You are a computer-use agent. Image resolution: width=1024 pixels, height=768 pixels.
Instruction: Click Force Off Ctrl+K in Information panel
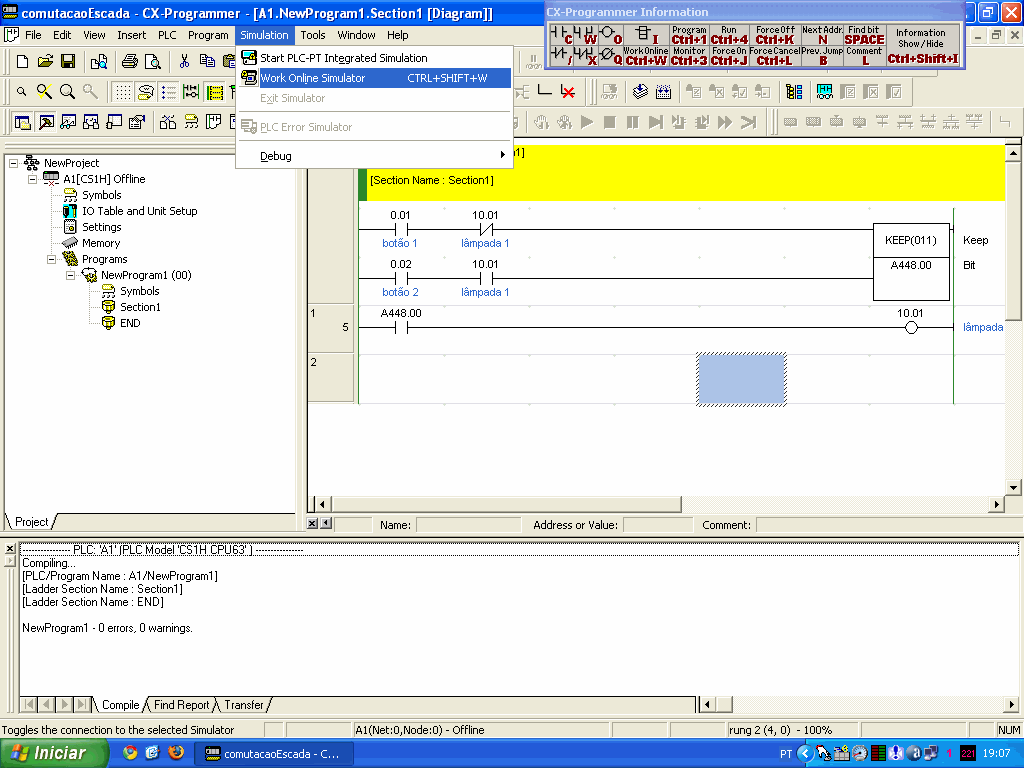775,35
